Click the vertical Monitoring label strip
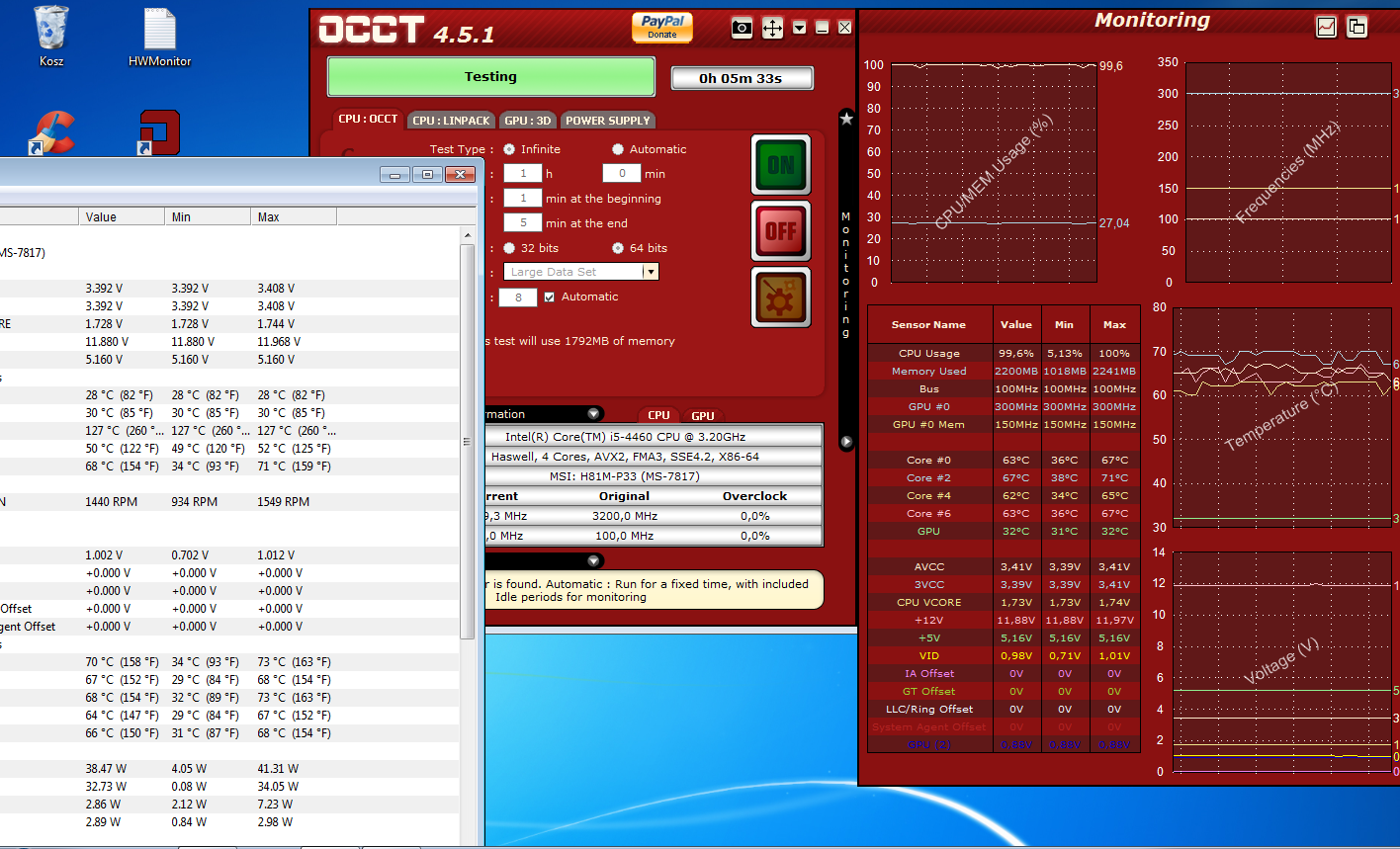This screenshot has height=849, width=1400. [846, 275]
